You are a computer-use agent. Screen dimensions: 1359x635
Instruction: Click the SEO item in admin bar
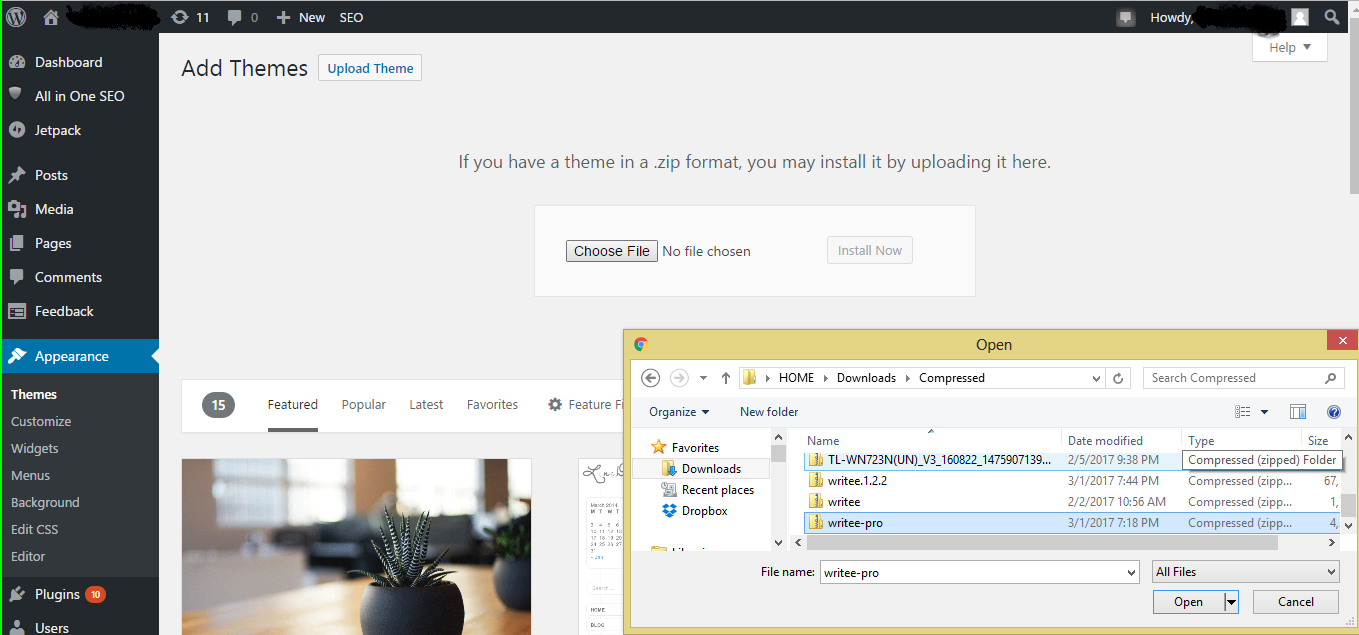(x=351, y=17)
